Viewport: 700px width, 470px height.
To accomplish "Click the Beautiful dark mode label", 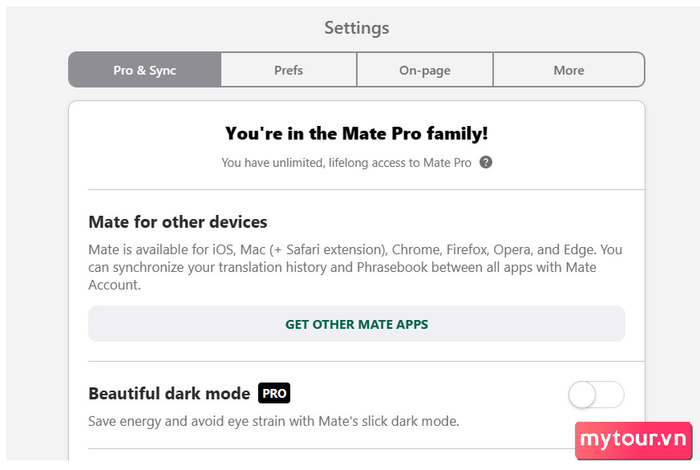I will coord(169,394).
